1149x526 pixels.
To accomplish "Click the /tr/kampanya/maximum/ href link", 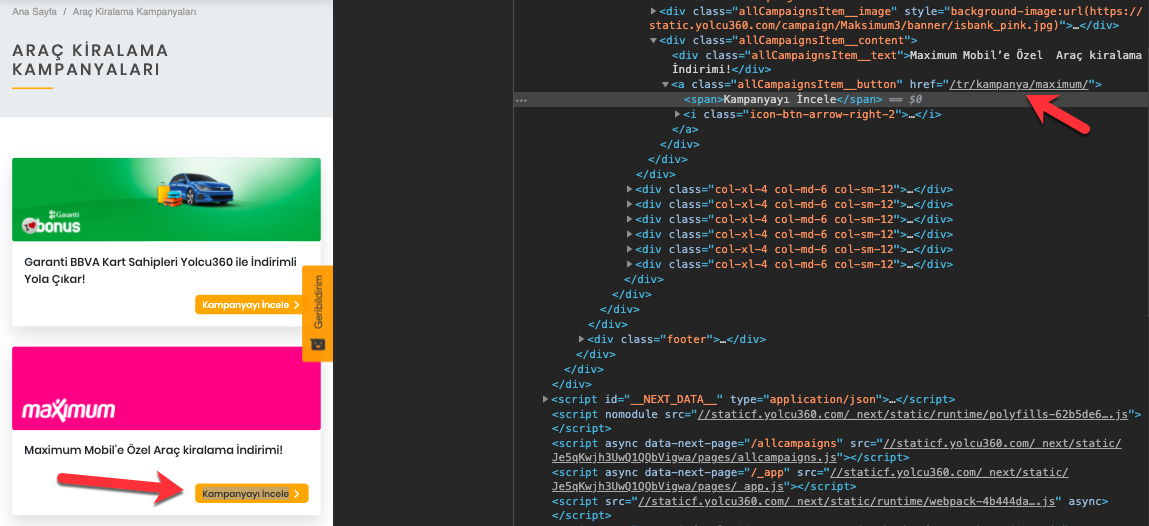I will coord(1018,85).
